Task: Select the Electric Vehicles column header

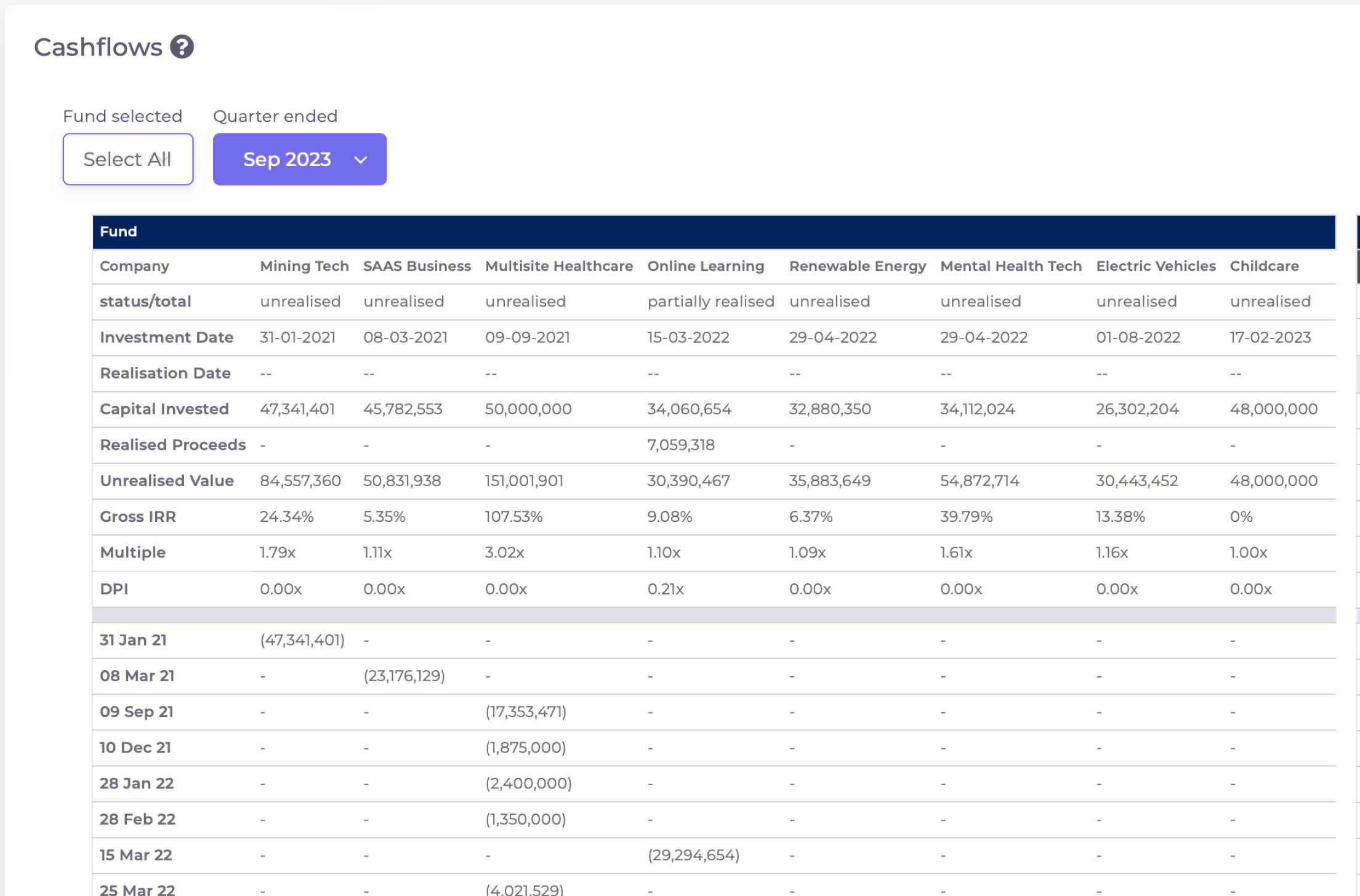Action: (x=1156, y=266)
